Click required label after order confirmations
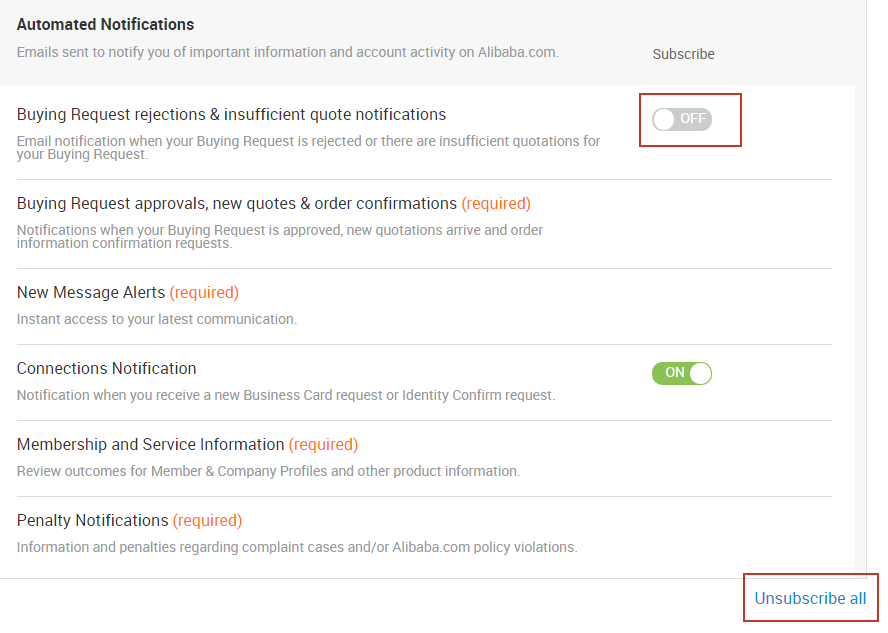888x633 pixels. click(x=496, y=203)
